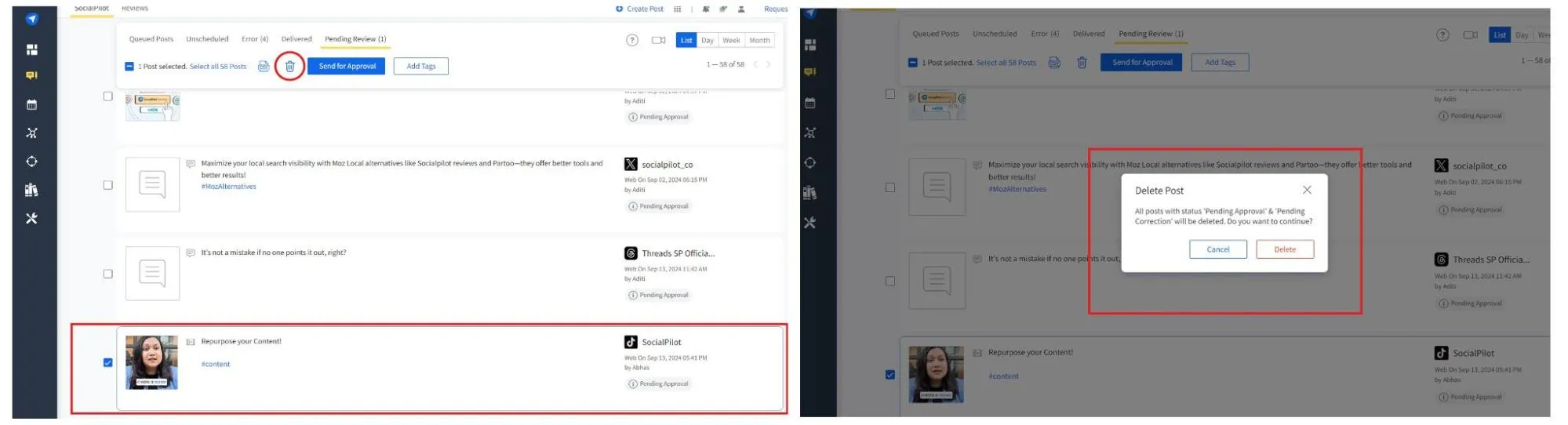This screenshot has height=425, width=1568.
Task: Open the help question-mark icon in right screenshot
Action: (1442, 35)
